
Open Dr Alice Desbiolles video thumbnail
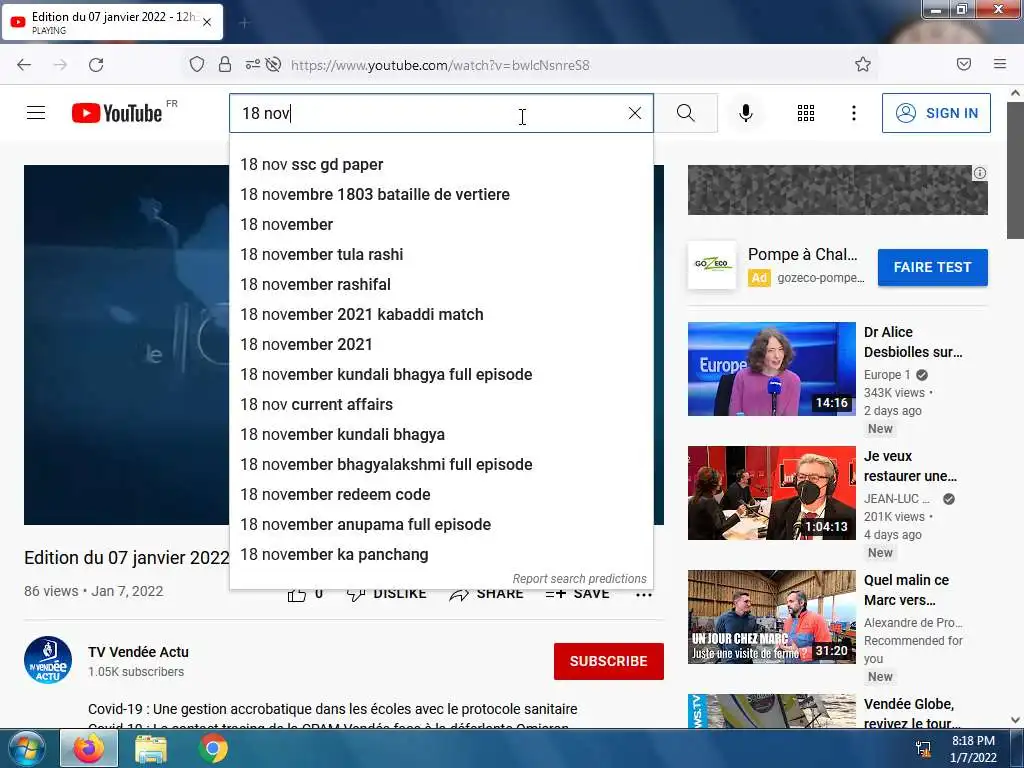click(x=771, y=369)
